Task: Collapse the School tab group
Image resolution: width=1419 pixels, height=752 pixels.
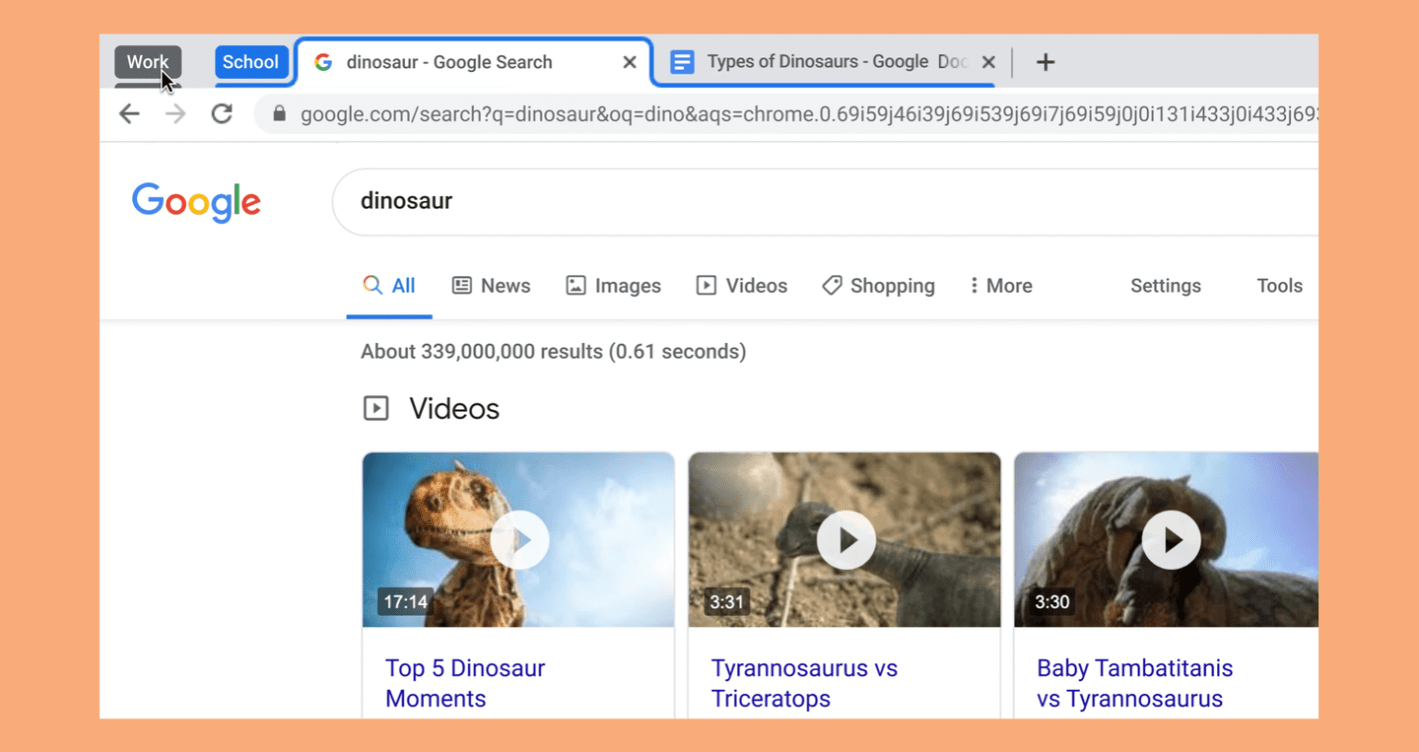Action: [x=252, y=61]
